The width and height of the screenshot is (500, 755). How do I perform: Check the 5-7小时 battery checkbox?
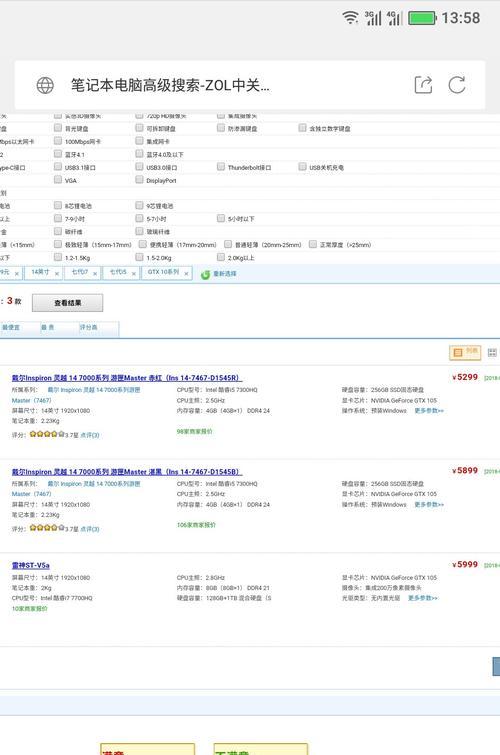139,218
